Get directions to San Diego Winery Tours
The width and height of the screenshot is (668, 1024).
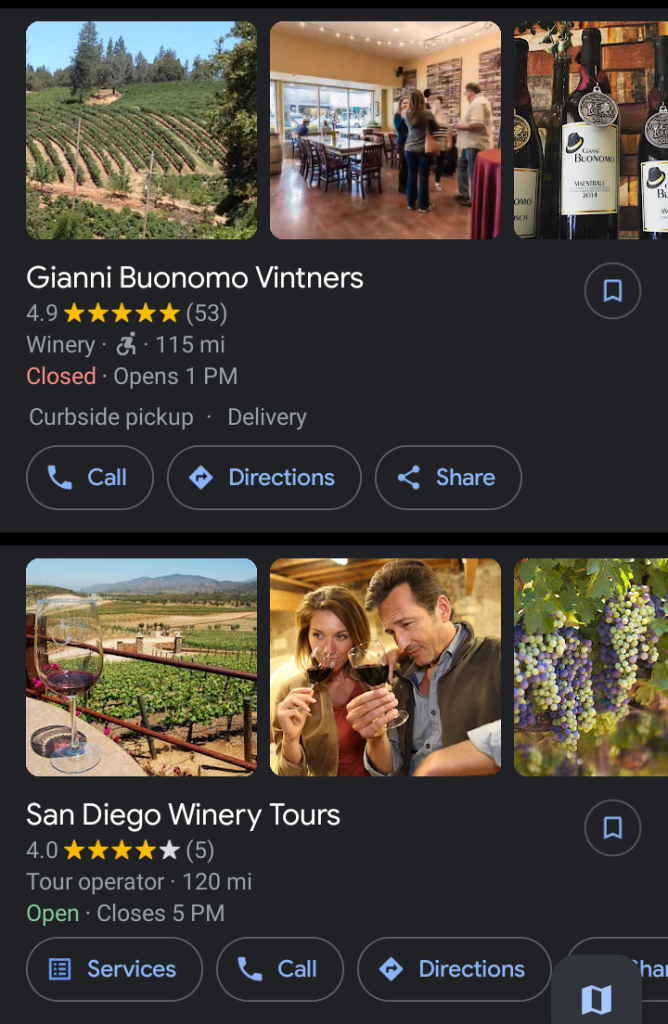[454, 969]
